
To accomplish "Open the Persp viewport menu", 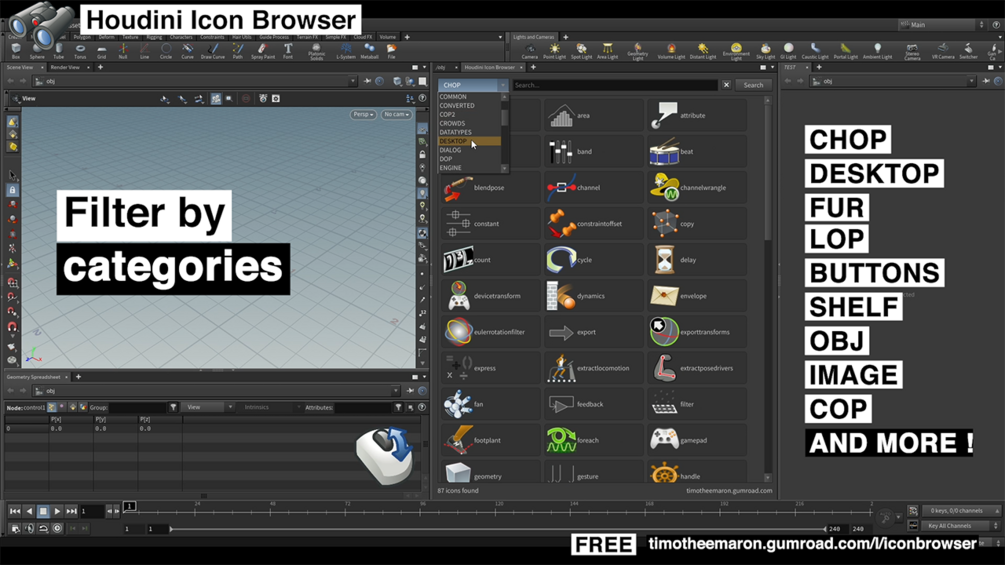I will [363, 114].
